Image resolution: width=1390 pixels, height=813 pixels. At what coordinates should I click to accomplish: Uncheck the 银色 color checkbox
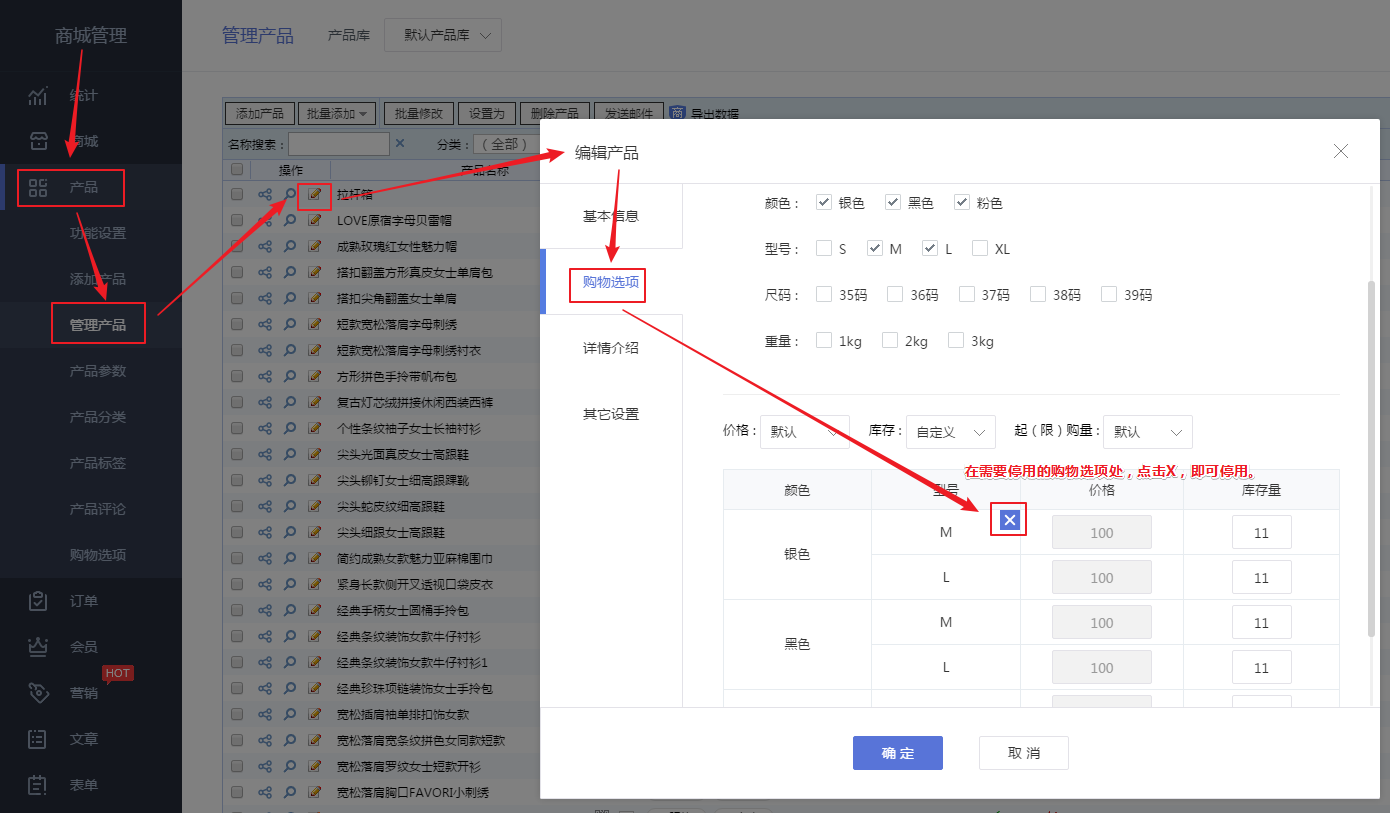tap(824, 202)
